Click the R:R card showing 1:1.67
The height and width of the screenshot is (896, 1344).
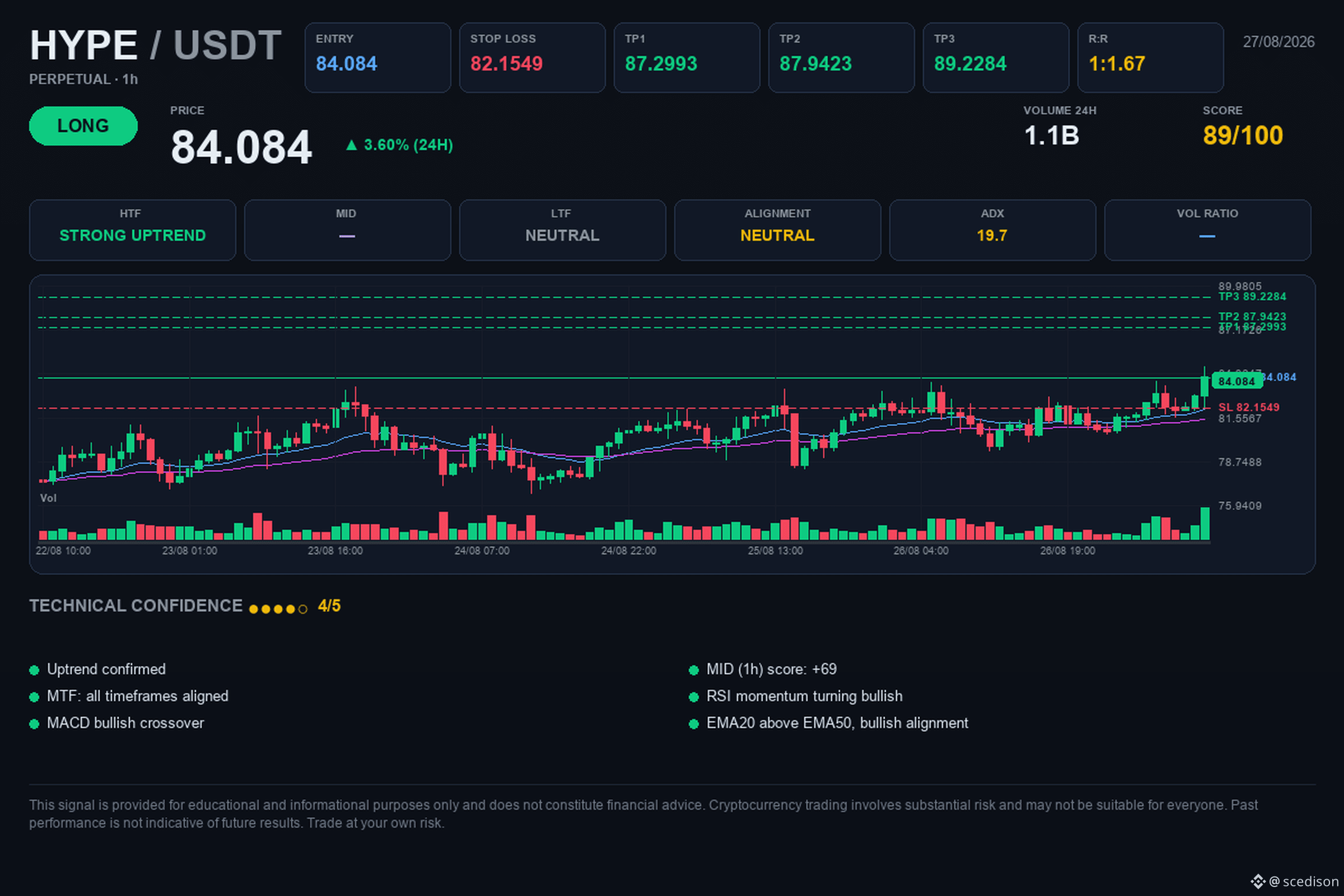tap(1150, 58)
